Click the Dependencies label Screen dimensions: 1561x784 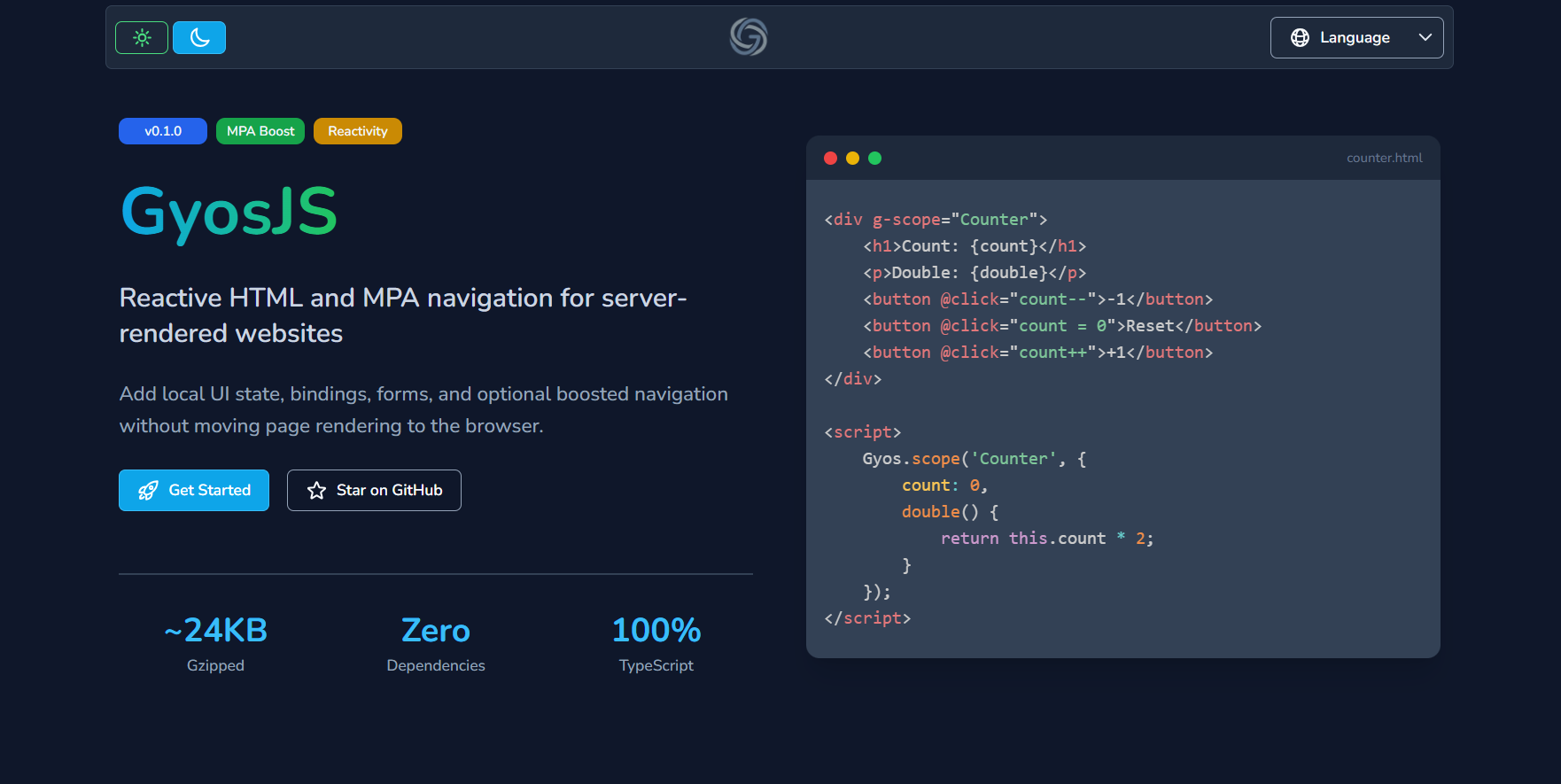(436, 665)
